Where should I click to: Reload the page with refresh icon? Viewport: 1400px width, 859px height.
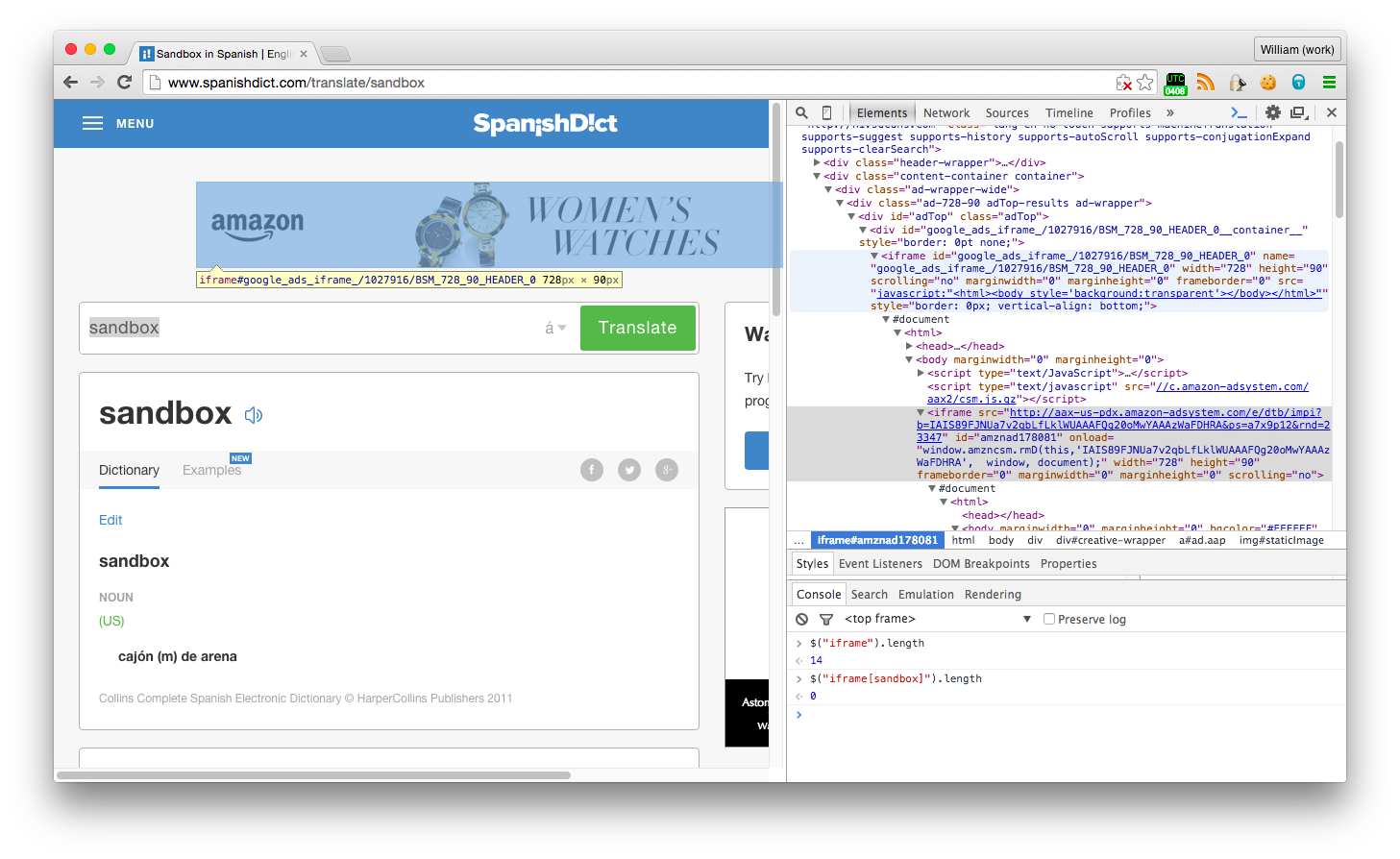click(124, 83)
